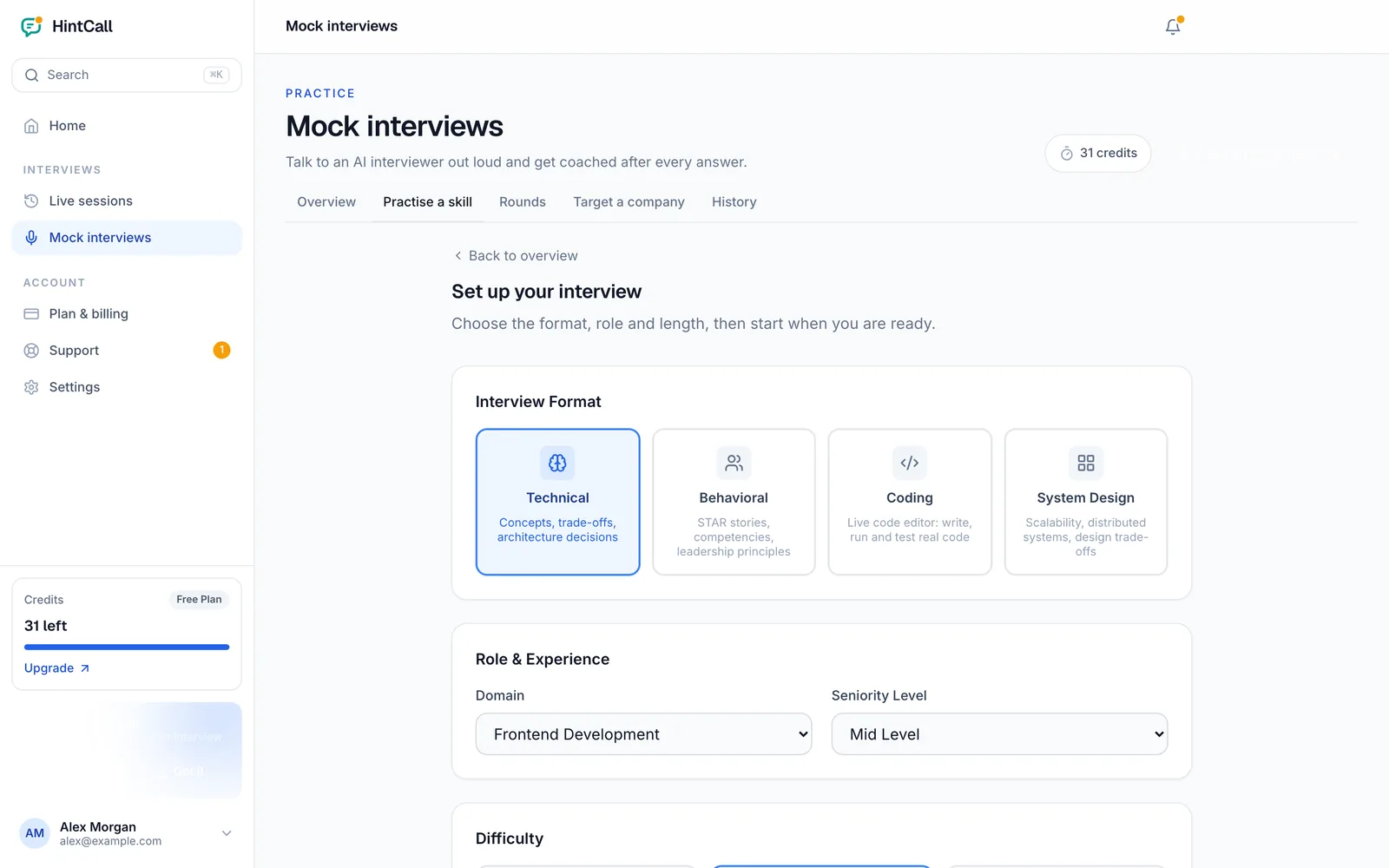Open the Seniority Level dropdown

click(999, 734)
